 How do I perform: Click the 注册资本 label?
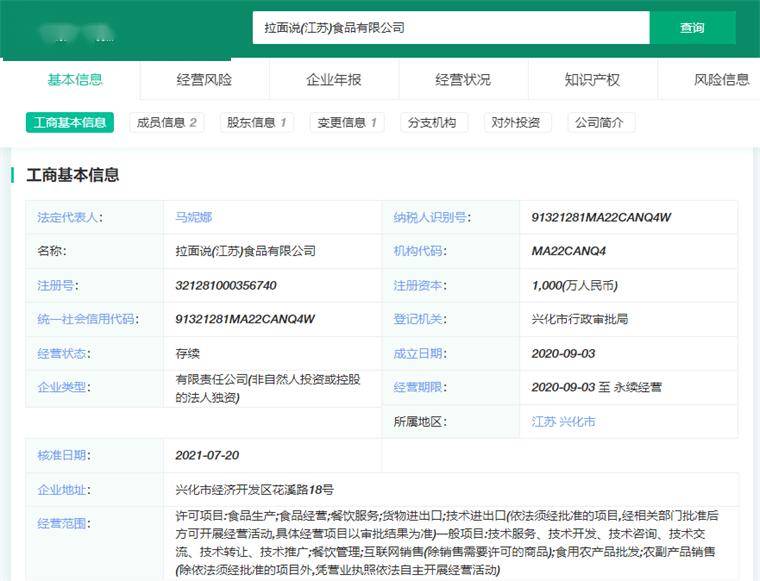(x=420, y=285)
